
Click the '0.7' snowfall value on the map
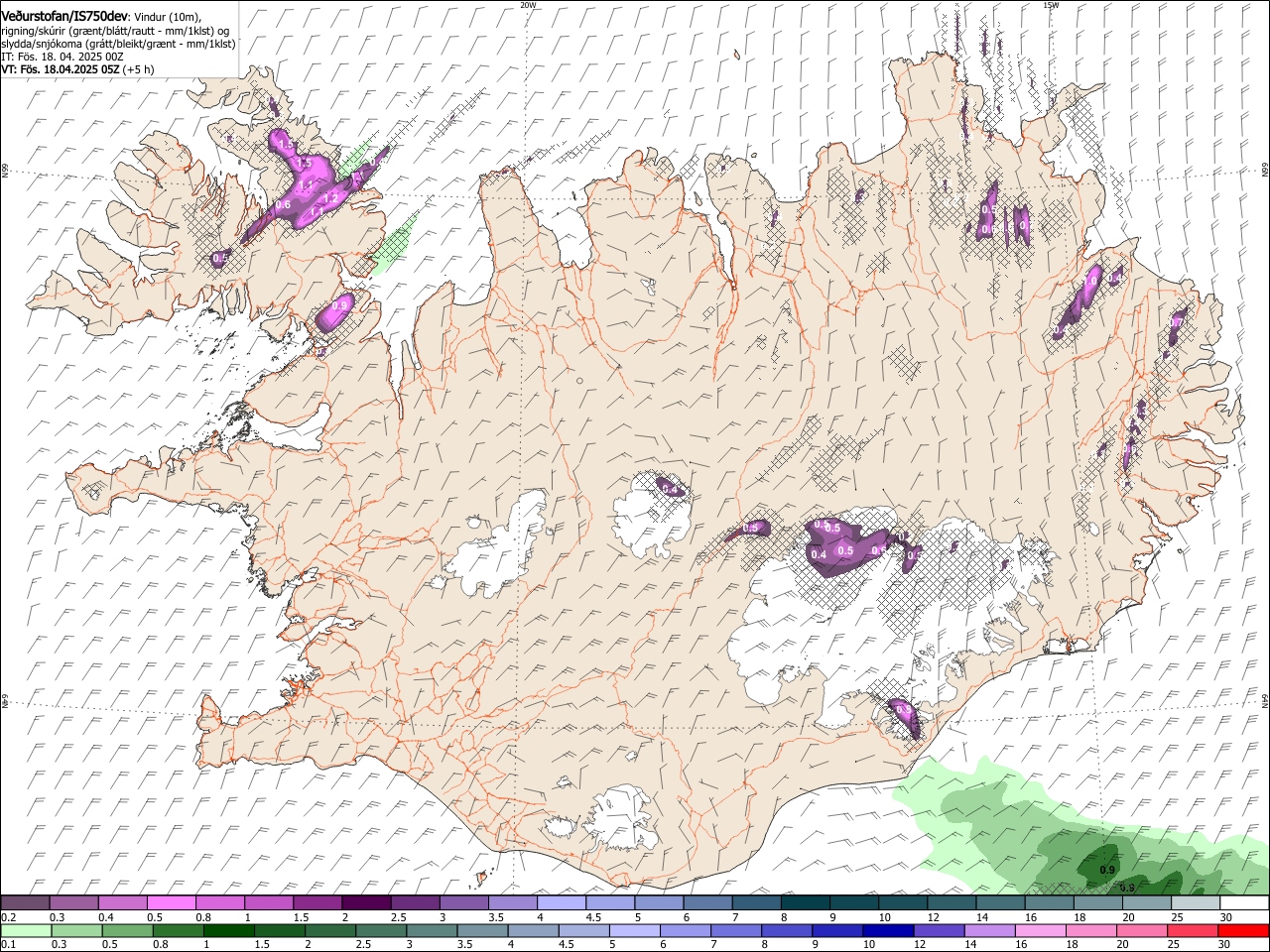pyautogui.click(x=1177, y=322)
